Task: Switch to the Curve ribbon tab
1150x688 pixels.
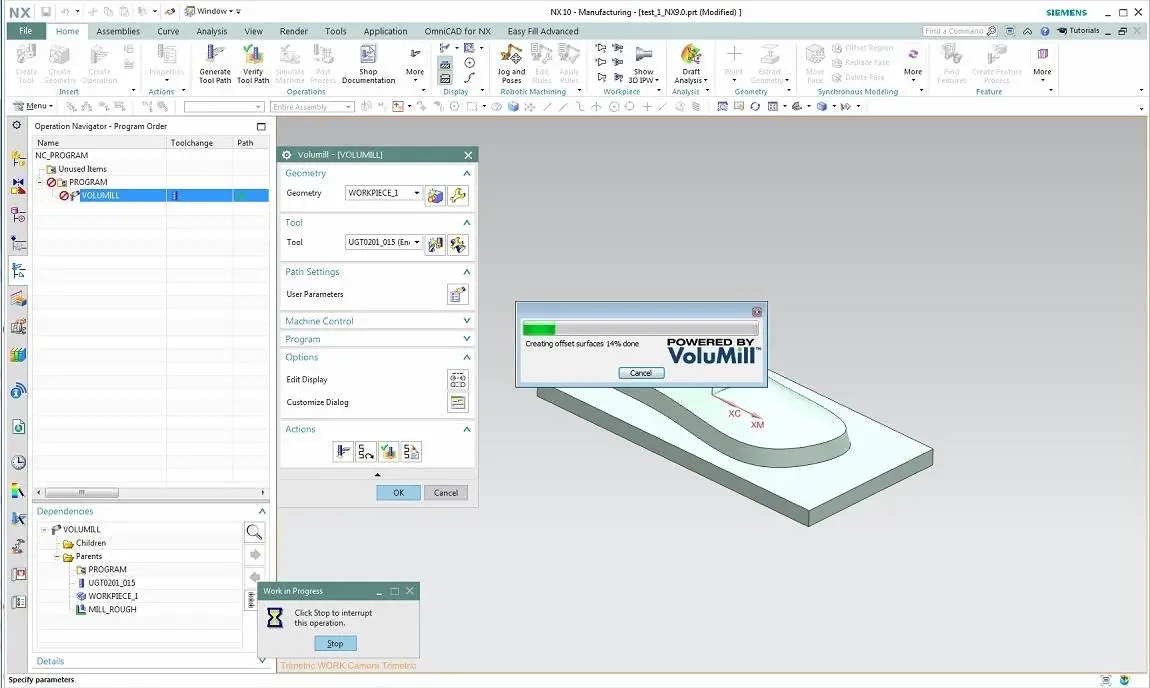Action: [168, 32]
